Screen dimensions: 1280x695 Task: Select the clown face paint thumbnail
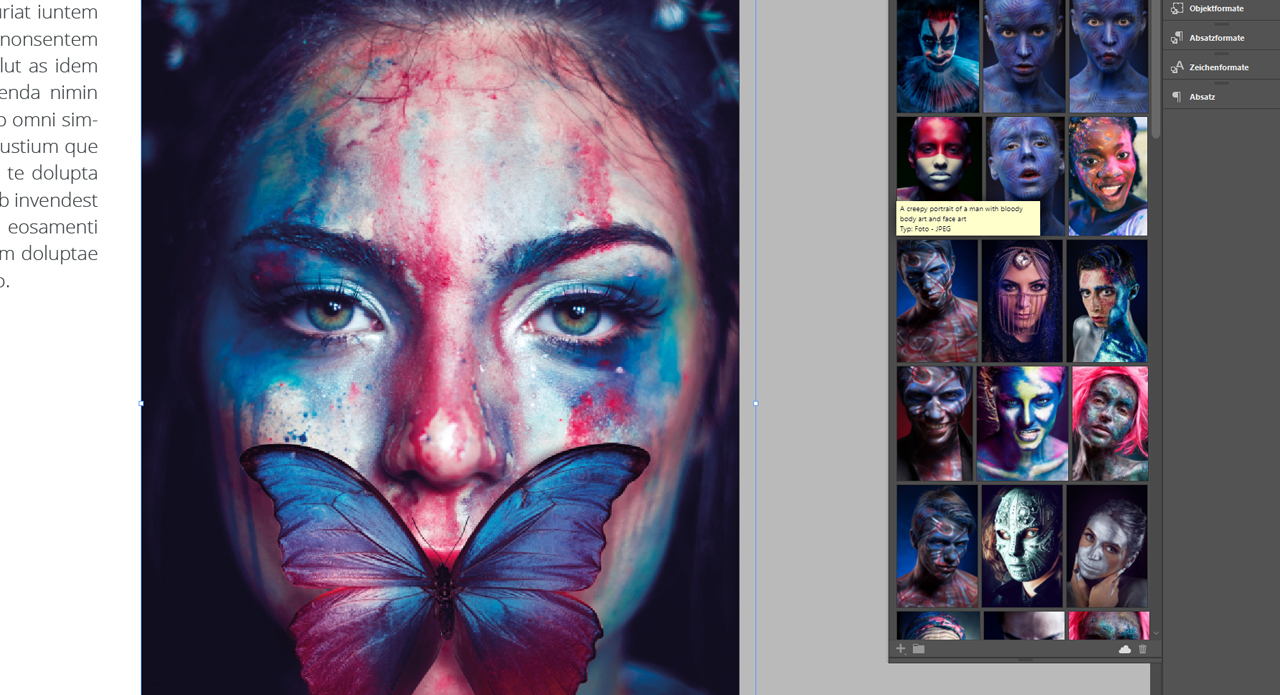937,55
